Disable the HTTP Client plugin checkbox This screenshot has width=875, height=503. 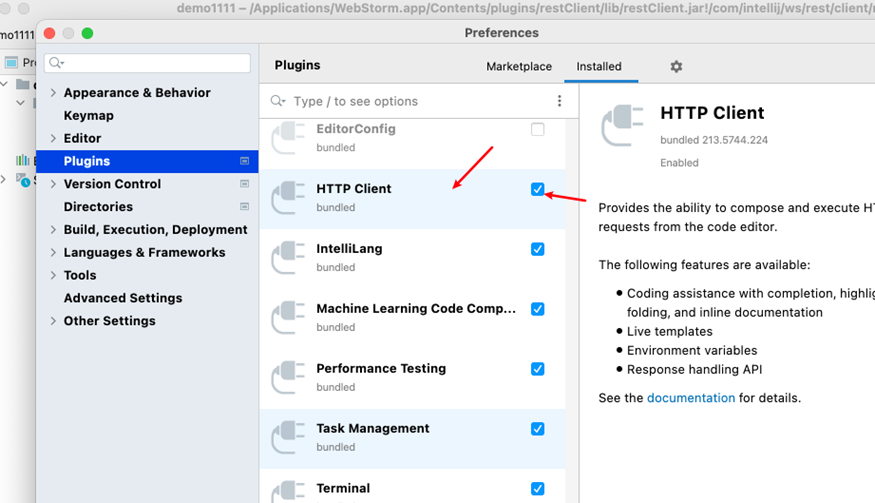click(537, 189)
